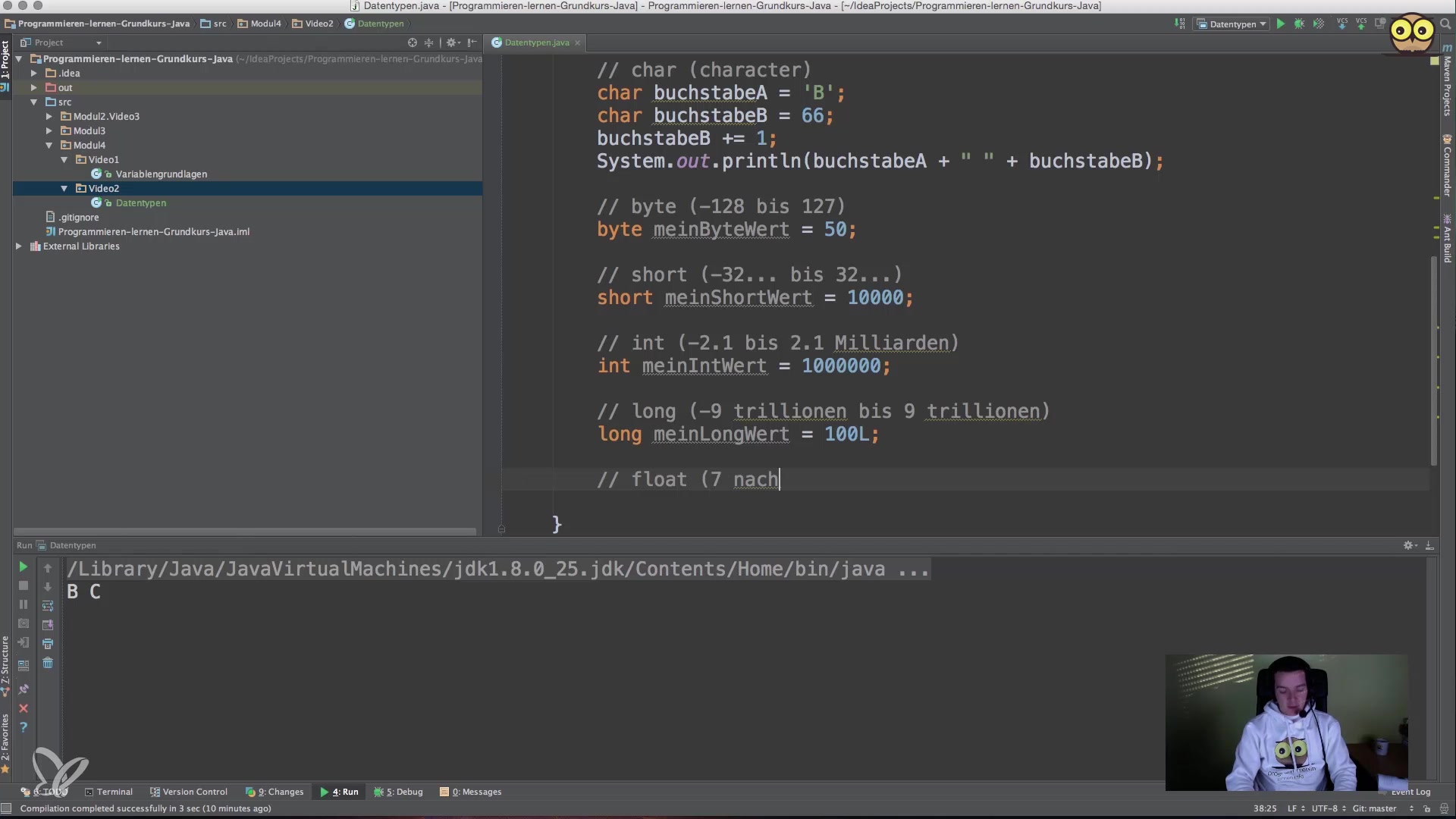Viewport: 1456px width, 819px height.
Task: Print the console output with printer icon
Action: coord(48,644)
